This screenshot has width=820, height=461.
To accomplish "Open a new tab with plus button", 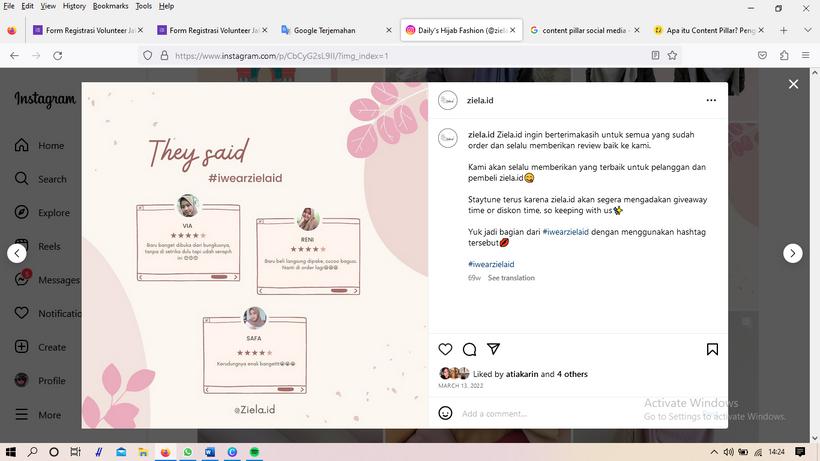I will [x=783, y=30].
